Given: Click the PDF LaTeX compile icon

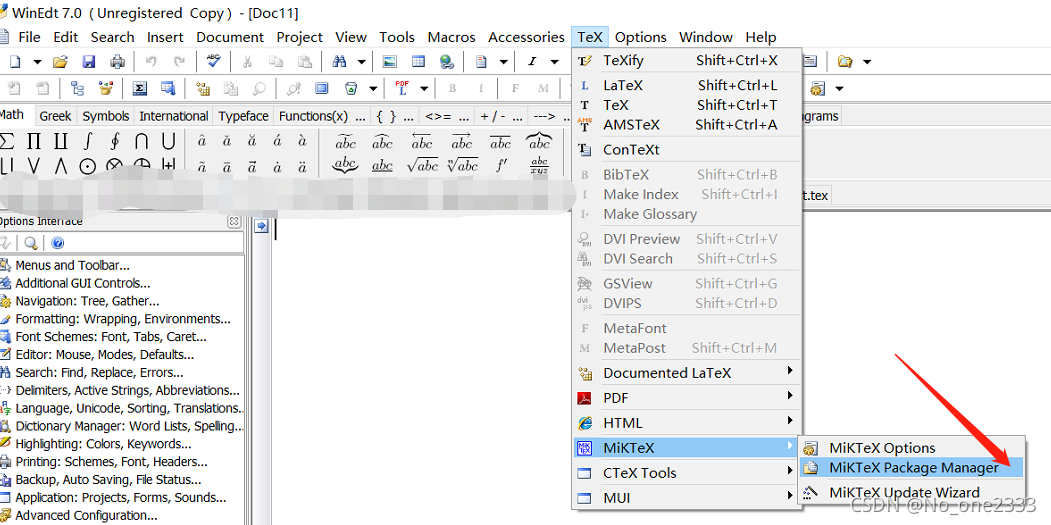Looking at the screenshot, I should click(x=402, y=88).
